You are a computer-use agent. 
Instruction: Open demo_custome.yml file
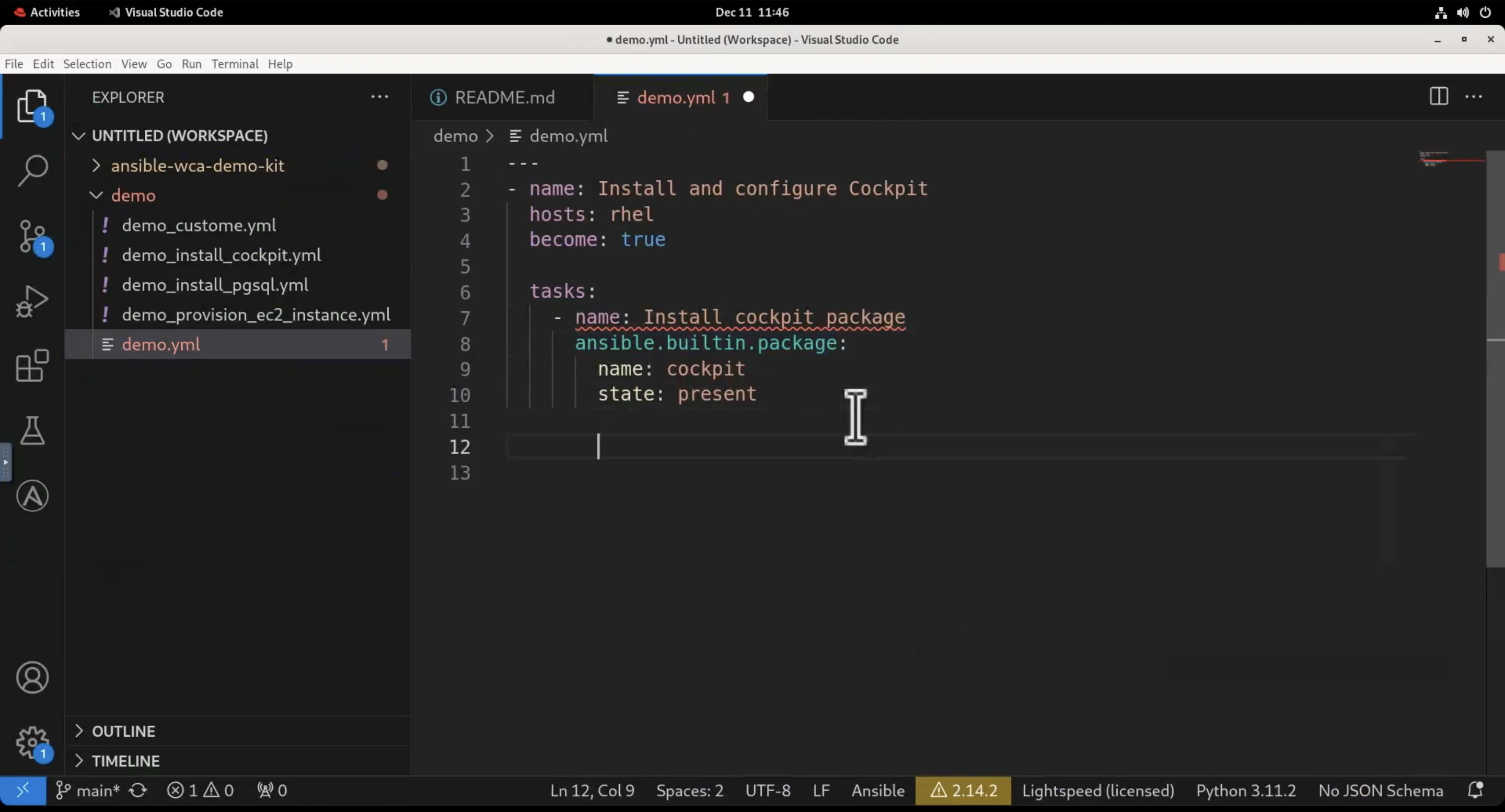(x=238, y=225)
